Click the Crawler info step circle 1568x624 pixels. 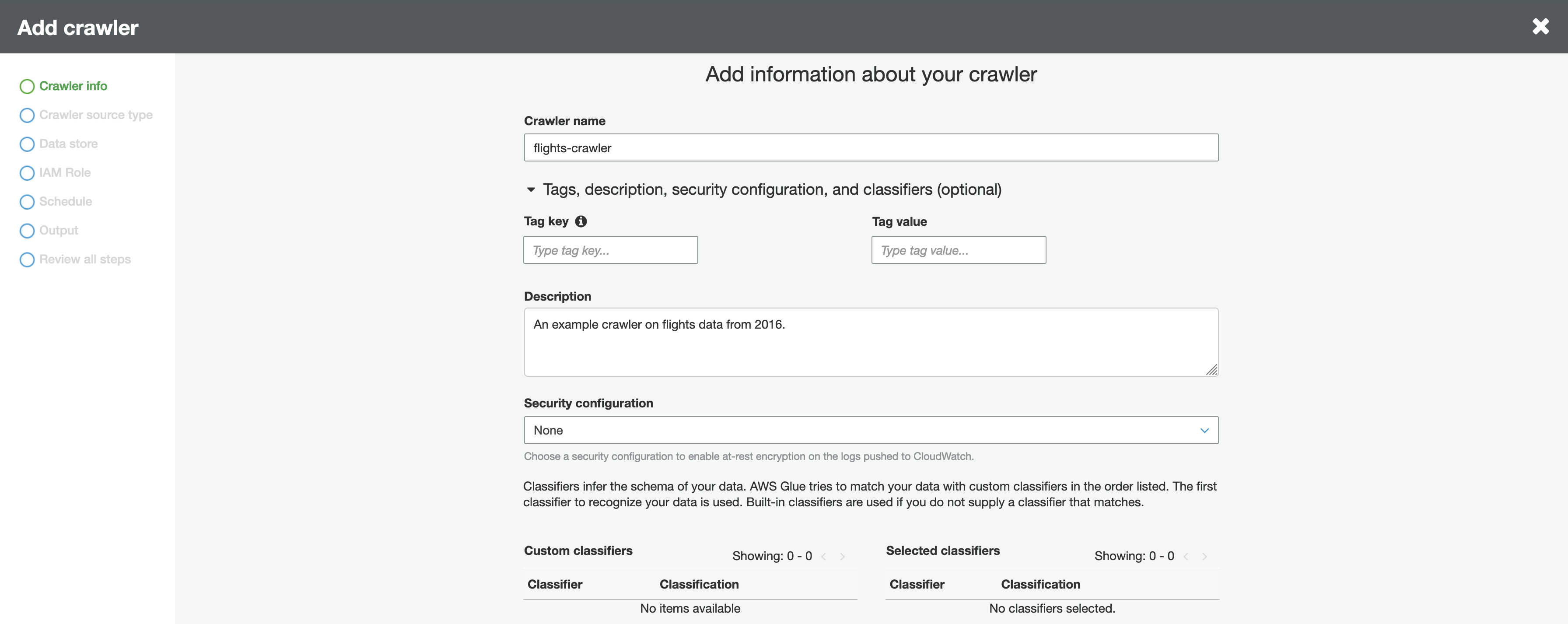[27, 87]
